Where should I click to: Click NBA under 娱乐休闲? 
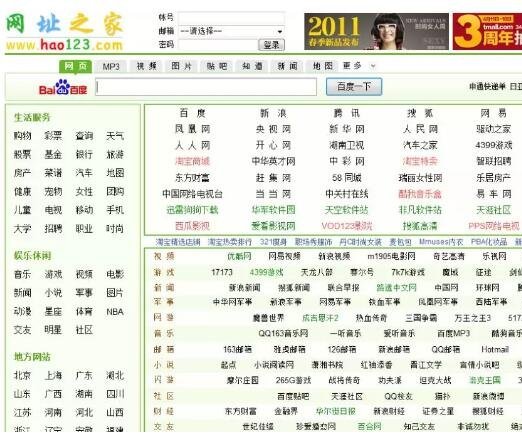click(x=115, y=312)
